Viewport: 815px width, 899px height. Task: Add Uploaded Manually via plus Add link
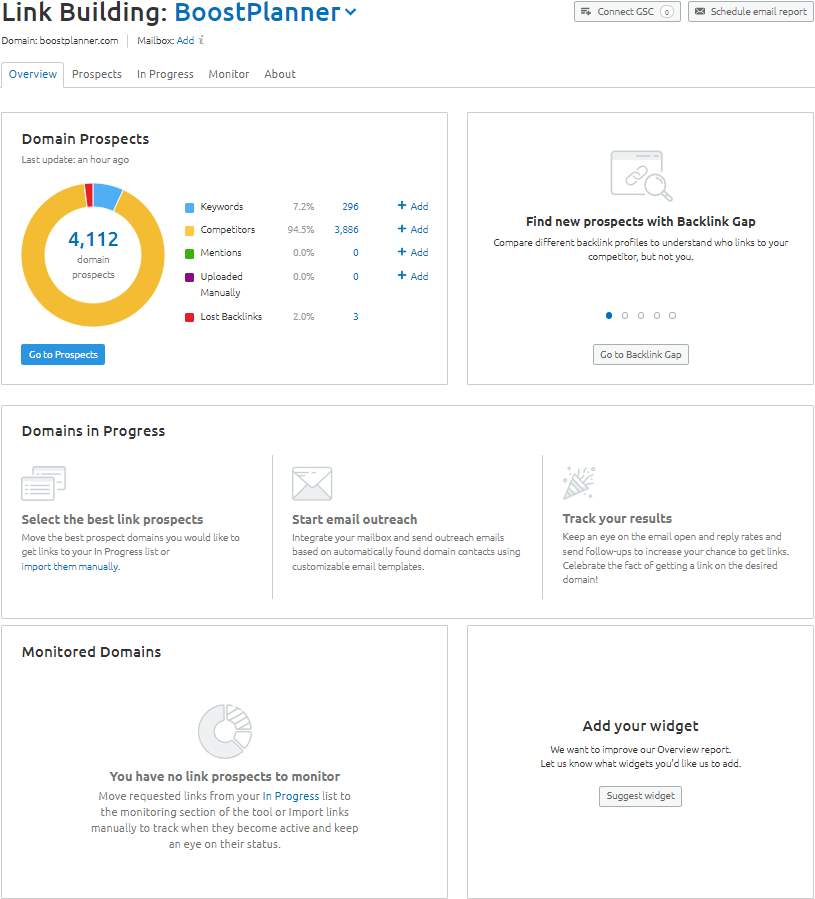point(413,276)
